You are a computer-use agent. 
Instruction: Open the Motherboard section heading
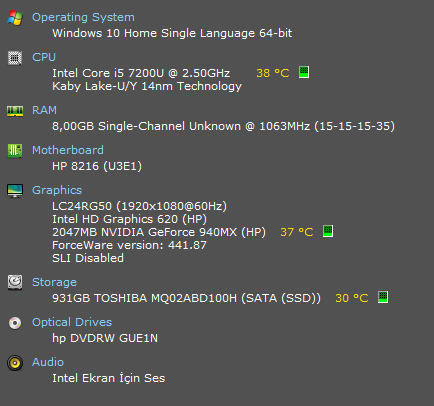point(68,150)
